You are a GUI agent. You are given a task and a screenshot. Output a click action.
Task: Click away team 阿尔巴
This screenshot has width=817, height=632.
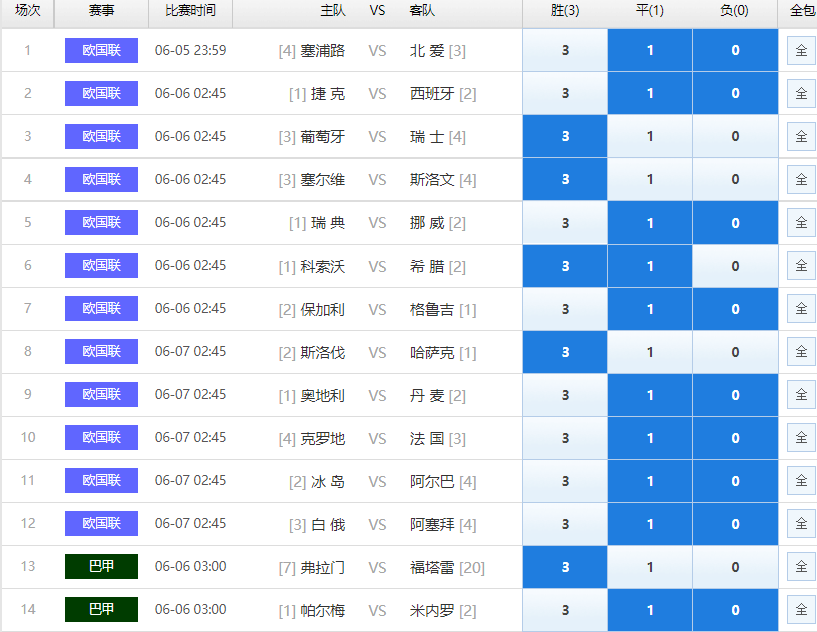click(432, 482)
